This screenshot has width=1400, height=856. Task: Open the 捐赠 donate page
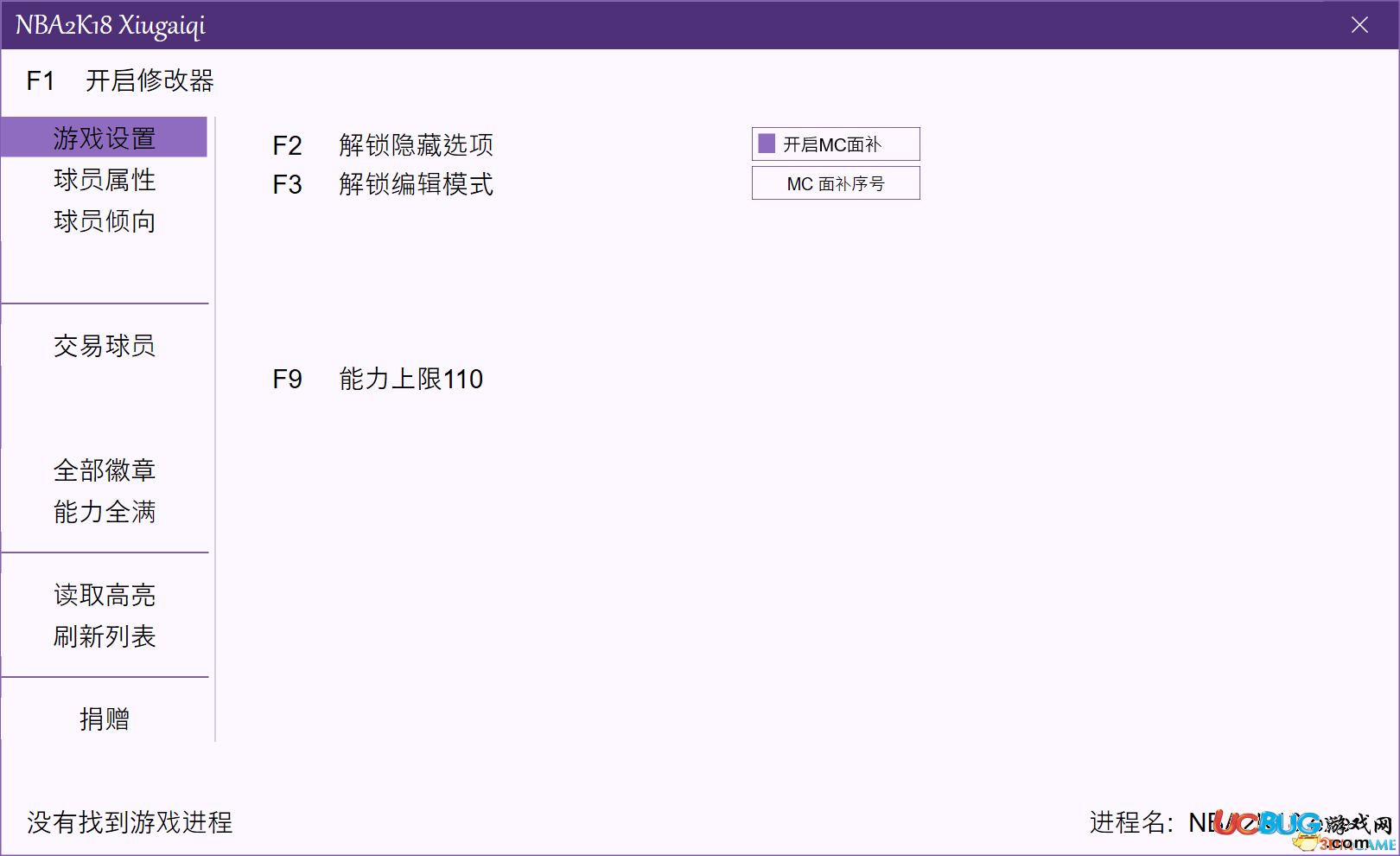pyautogui.click(x=104, y=719)
